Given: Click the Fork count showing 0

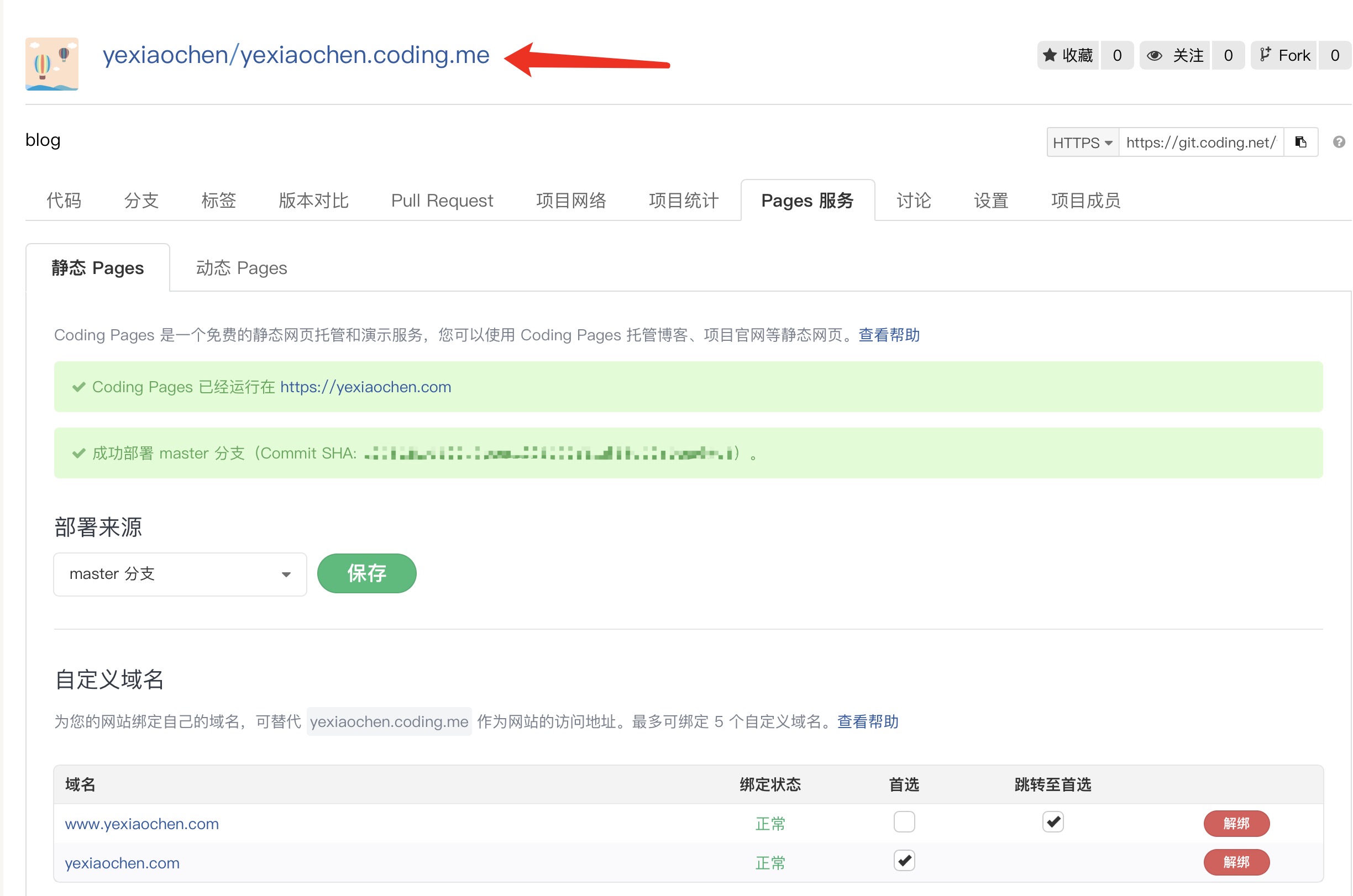Looking at the screenshot, I should 1335,55.
